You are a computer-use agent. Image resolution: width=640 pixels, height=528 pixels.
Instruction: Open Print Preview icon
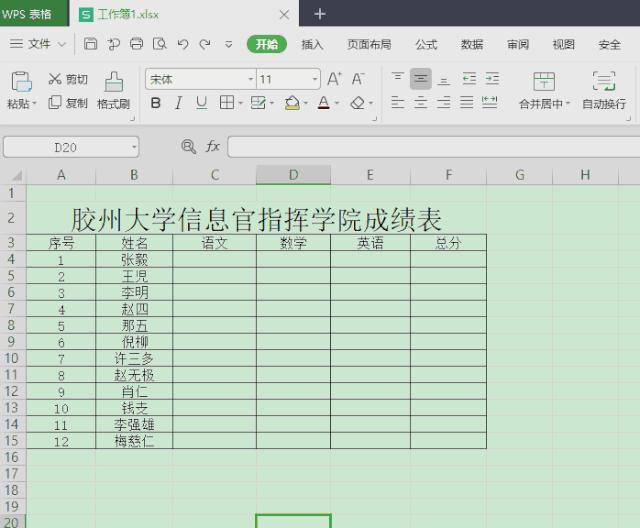point(160,44)
